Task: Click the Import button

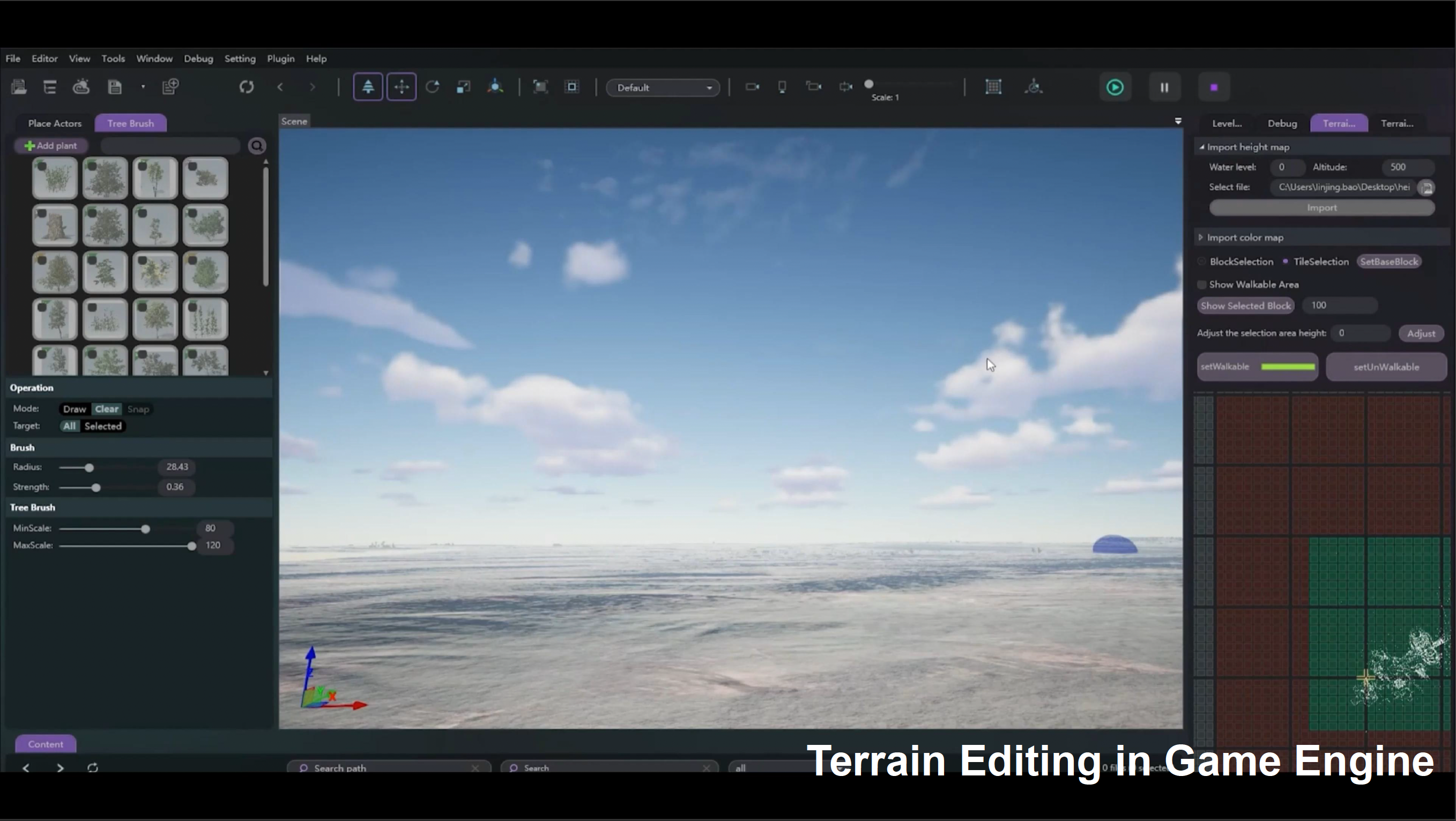Action: point(1321,208)
